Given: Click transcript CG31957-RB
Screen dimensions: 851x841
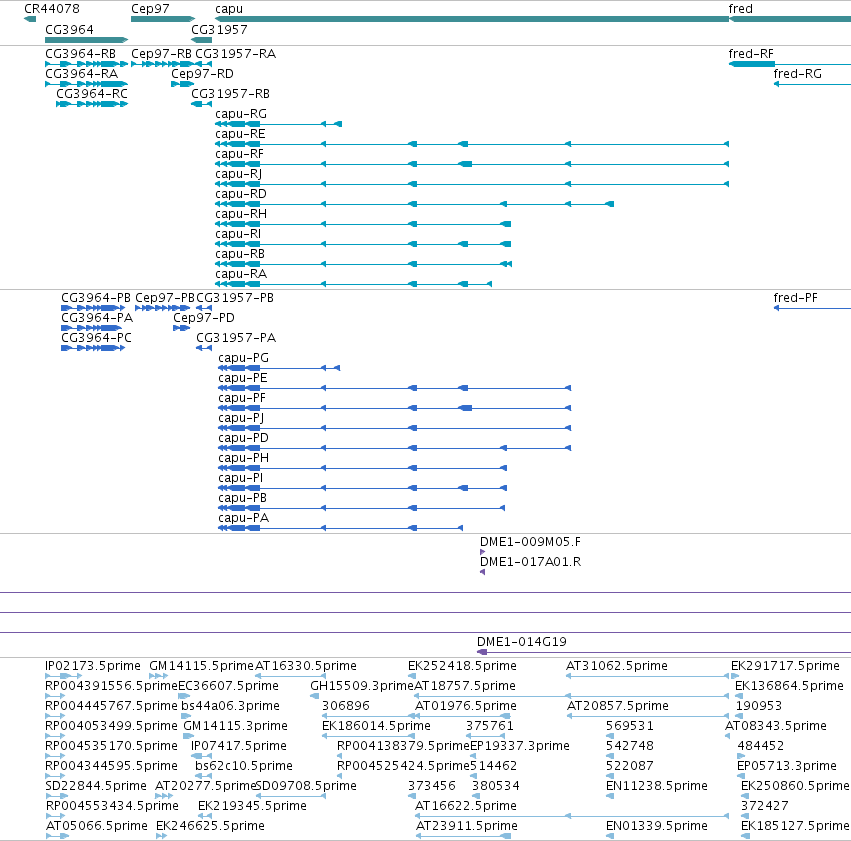Looking at the screenshot, I should coord(230,94).
